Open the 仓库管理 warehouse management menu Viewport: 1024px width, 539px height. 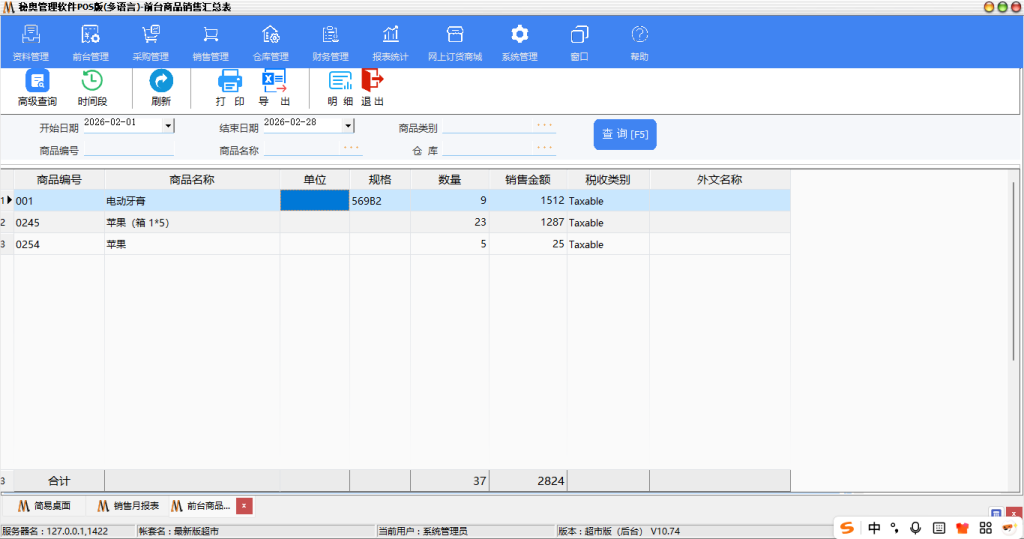[270, 42]
